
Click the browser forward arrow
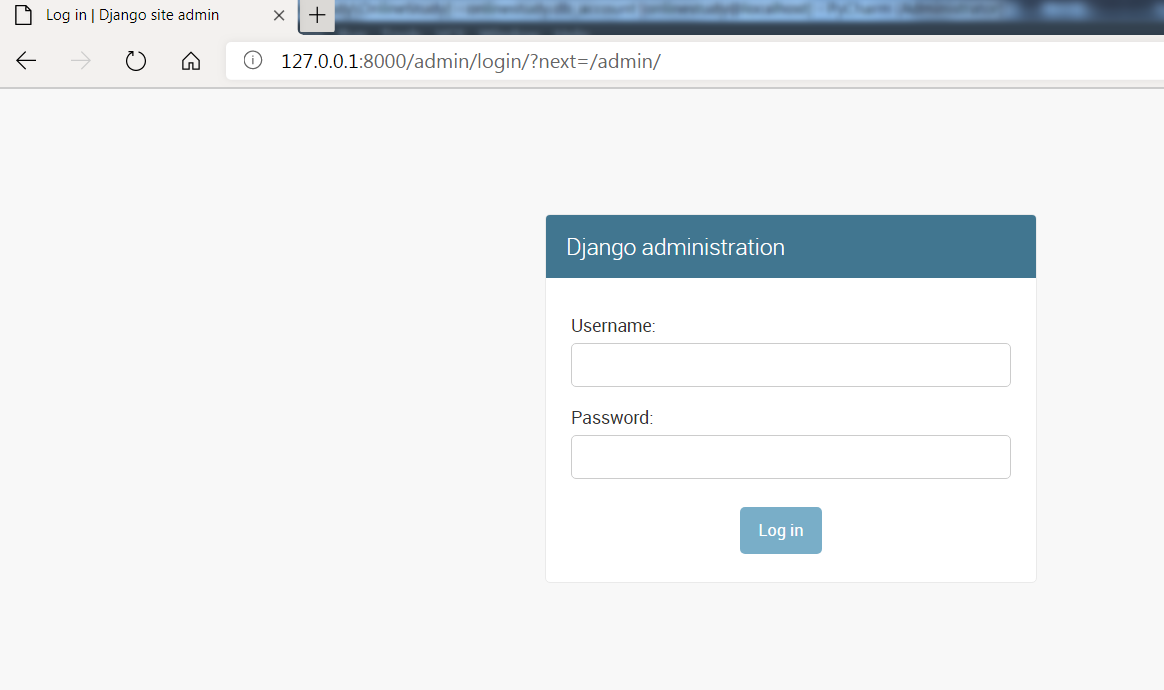[81, 61]
